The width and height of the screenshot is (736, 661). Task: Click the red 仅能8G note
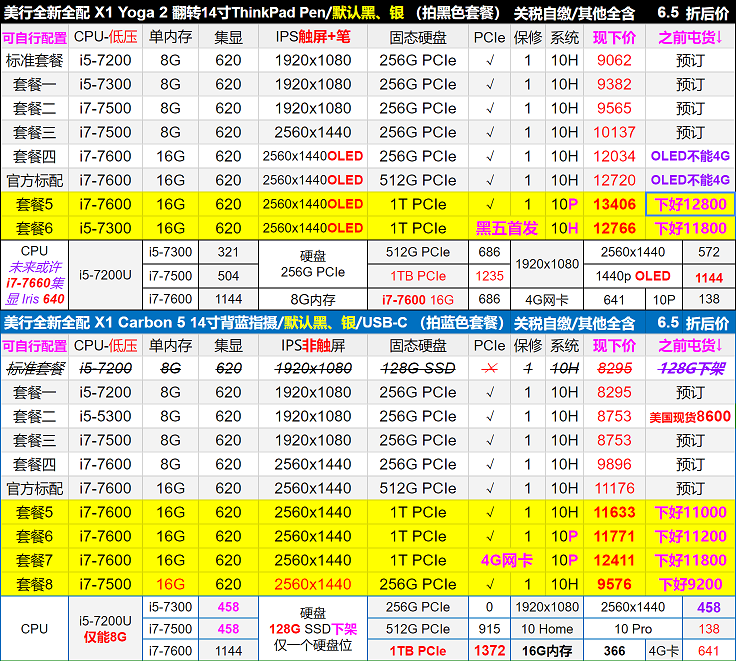pyautogui.click(x=105, y=637)
